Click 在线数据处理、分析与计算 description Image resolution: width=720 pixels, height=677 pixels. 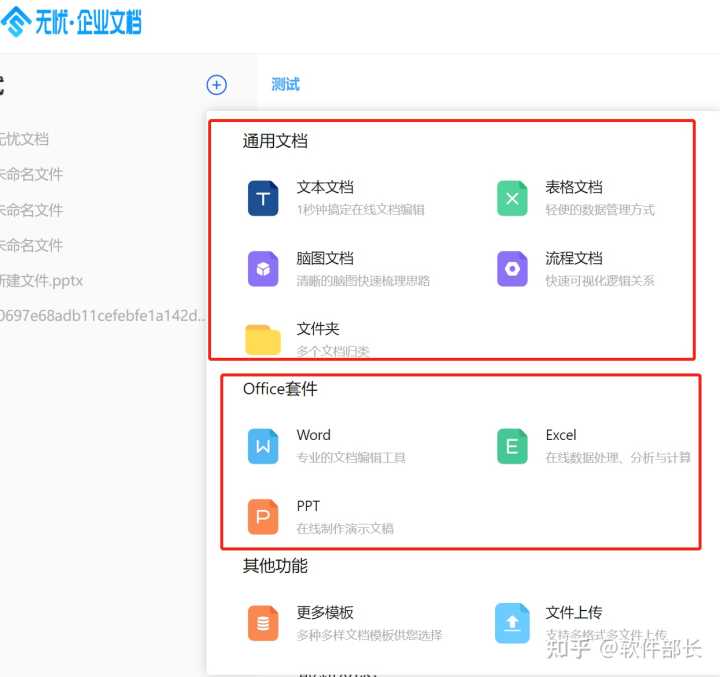[x=618, y=457]
